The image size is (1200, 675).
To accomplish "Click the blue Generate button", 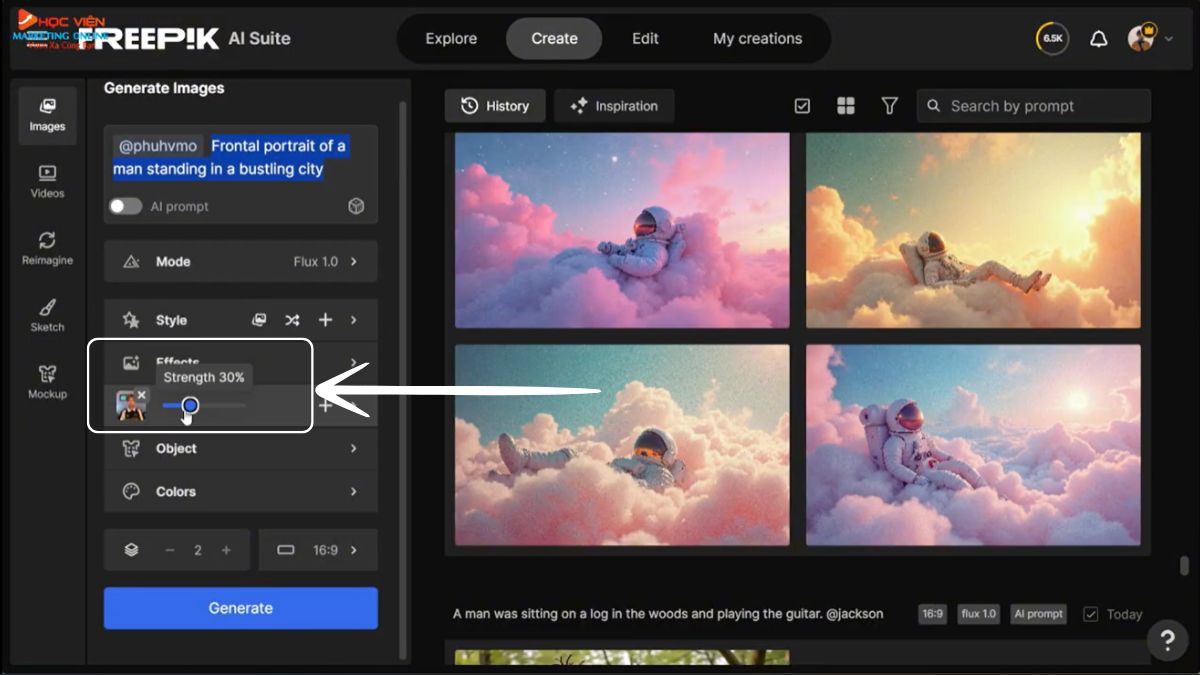I will pos(241,608).
